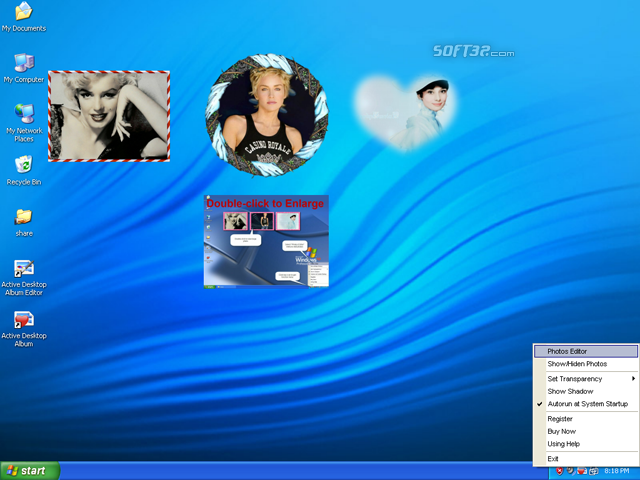Screen dimensions: 640x480
Task: Select the circular feather-framed photo
Action: click(x=267, y=115)
